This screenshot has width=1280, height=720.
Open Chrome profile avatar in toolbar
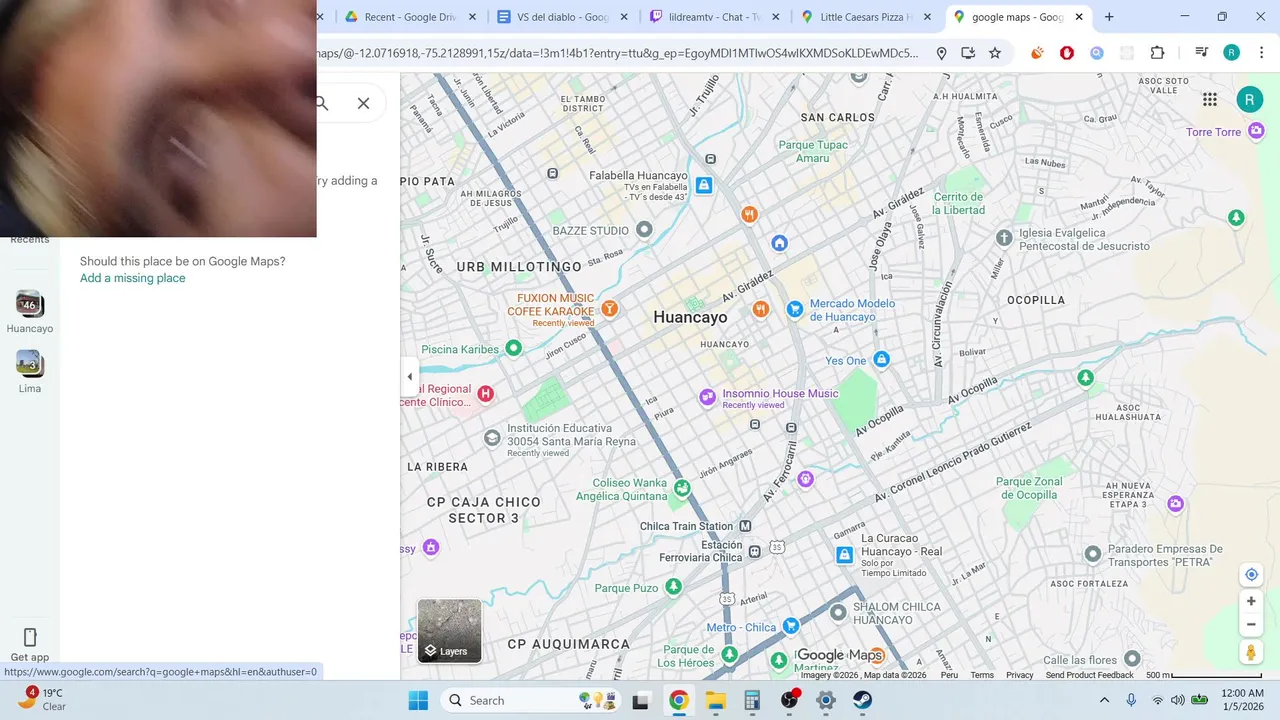(x=1231, y=53)
